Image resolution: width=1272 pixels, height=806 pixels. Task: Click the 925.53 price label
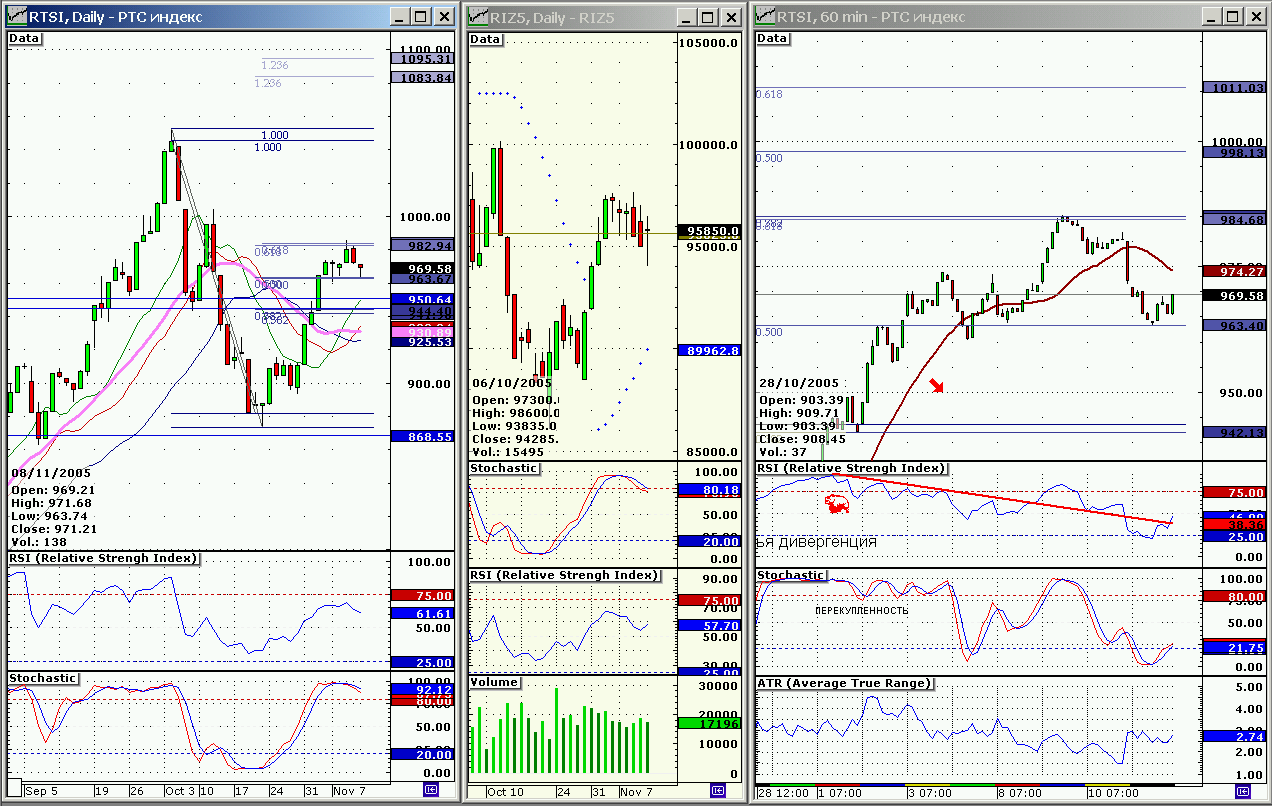point(423,342)
